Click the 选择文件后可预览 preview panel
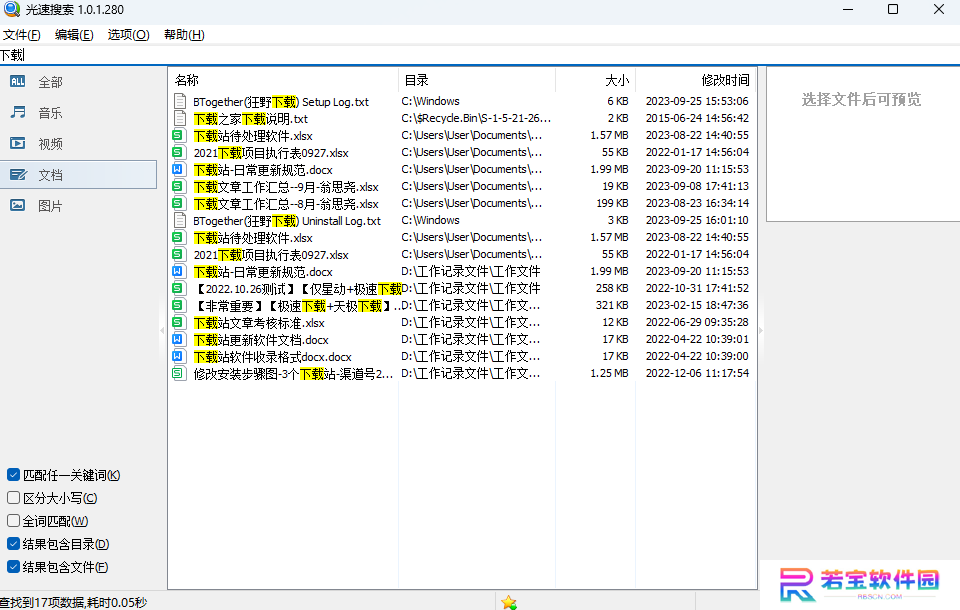 pos(862,145)
